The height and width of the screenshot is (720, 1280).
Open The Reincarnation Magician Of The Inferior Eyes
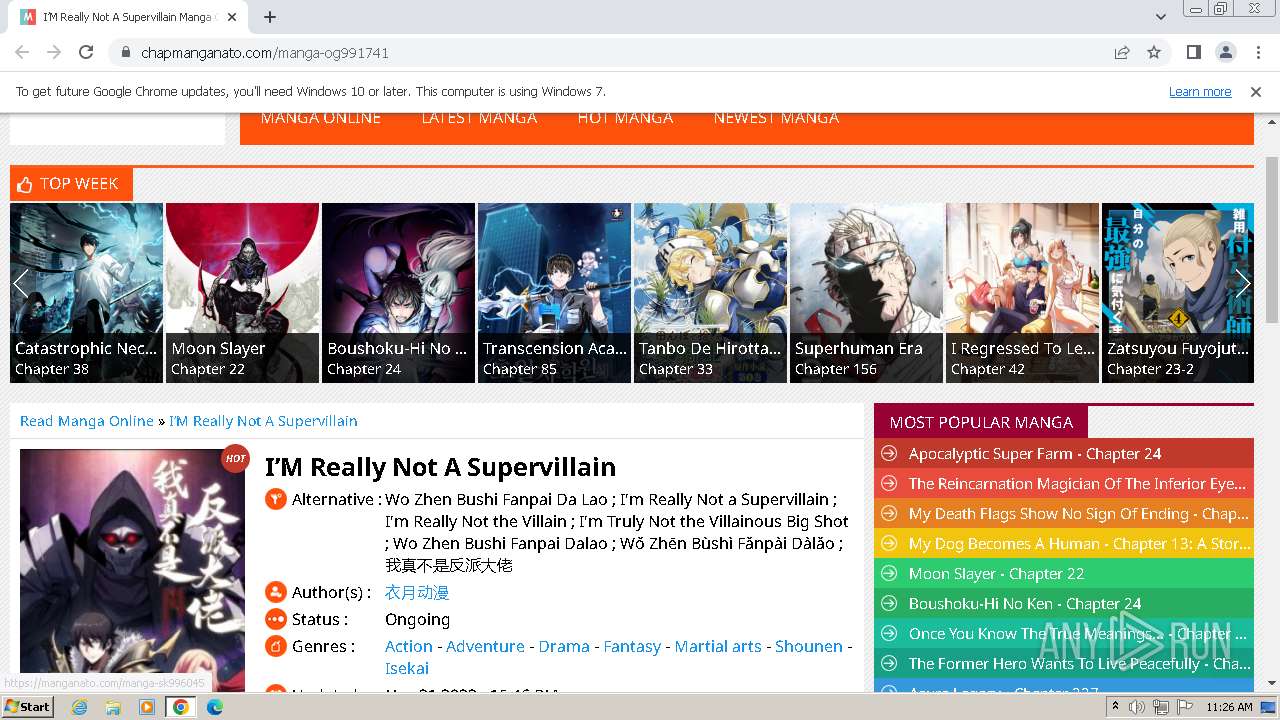[x=1079, y=484]
